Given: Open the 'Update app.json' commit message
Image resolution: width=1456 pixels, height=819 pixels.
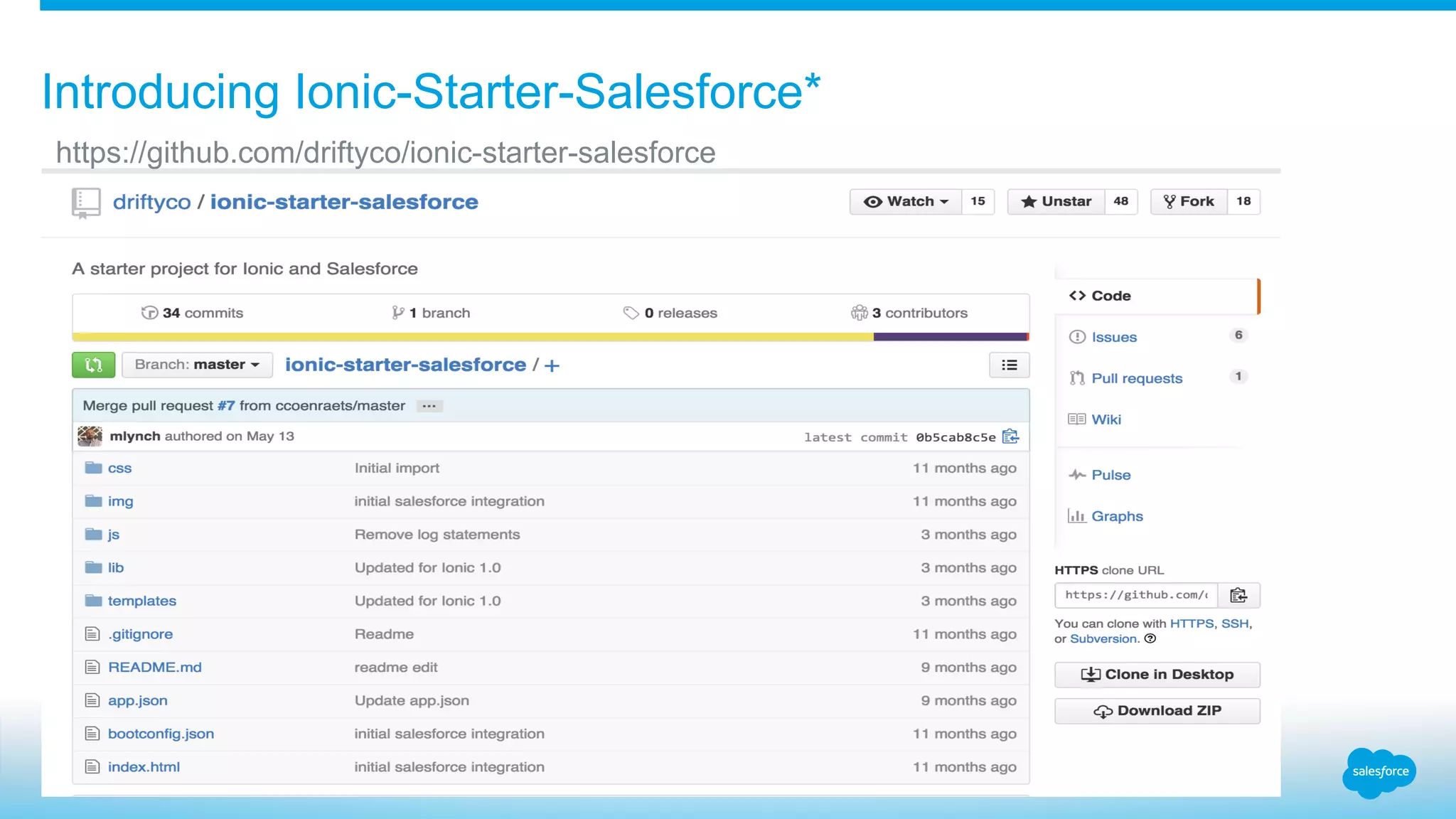Looking at the screenshot, I should pyautogui.click(x=412, y=701).
